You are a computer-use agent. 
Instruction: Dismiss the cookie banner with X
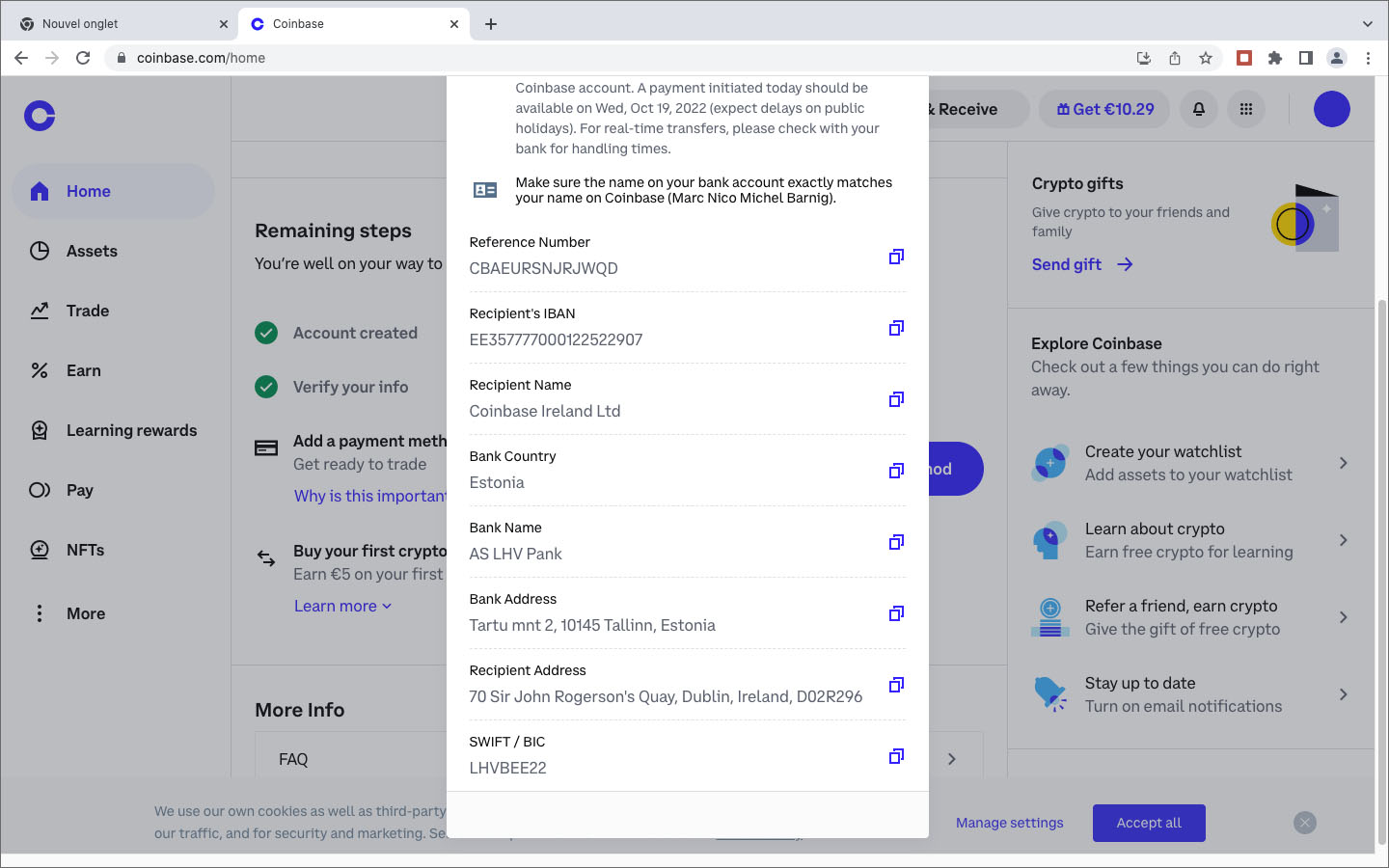pyautogui.click(x=1305, y=823)
